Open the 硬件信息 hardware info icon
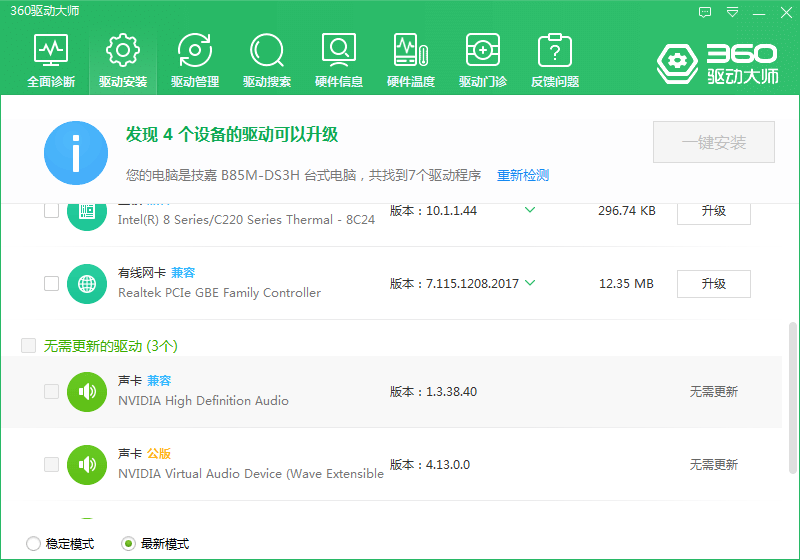Image resolution: width=800 pixels, height=560 pixels. point(339,60)
